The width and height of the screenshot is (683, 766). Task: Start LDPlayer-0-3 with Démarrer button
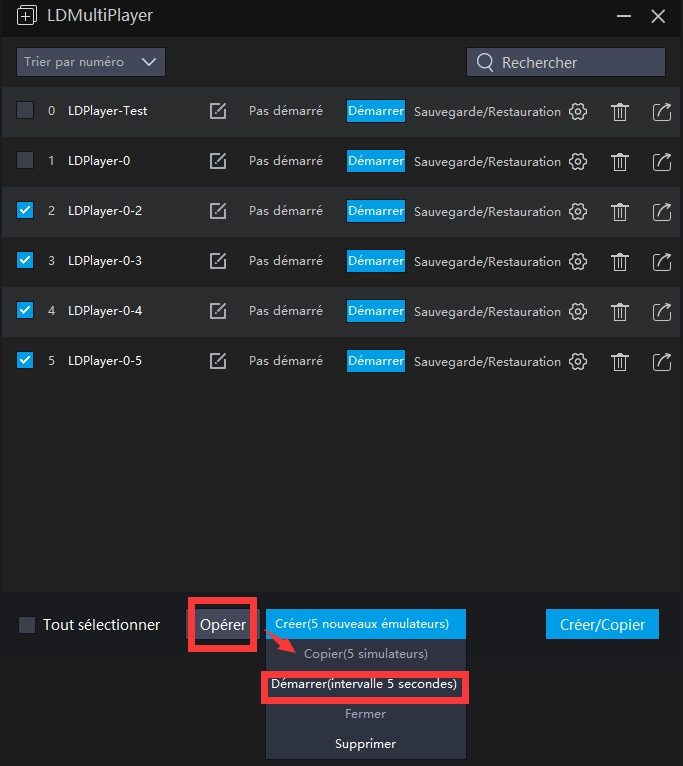click(x=376, y=261)
